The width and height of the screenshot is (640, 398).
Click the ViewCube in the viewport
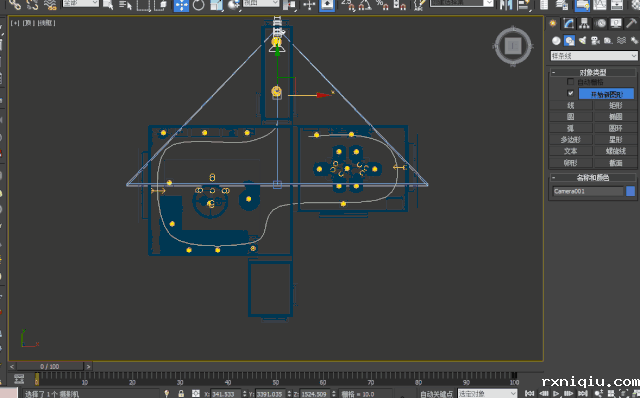[513, 46]
